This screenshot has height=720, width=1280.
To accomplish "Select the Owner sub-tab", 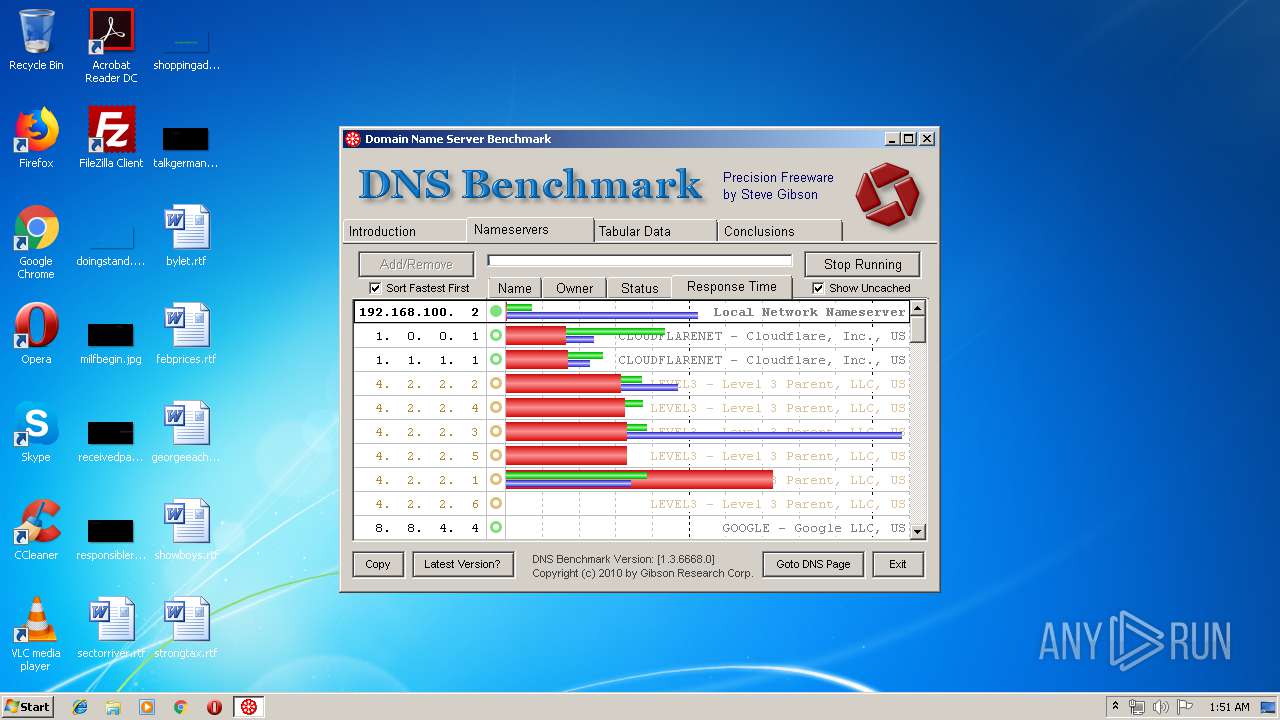I will (575, 288).
